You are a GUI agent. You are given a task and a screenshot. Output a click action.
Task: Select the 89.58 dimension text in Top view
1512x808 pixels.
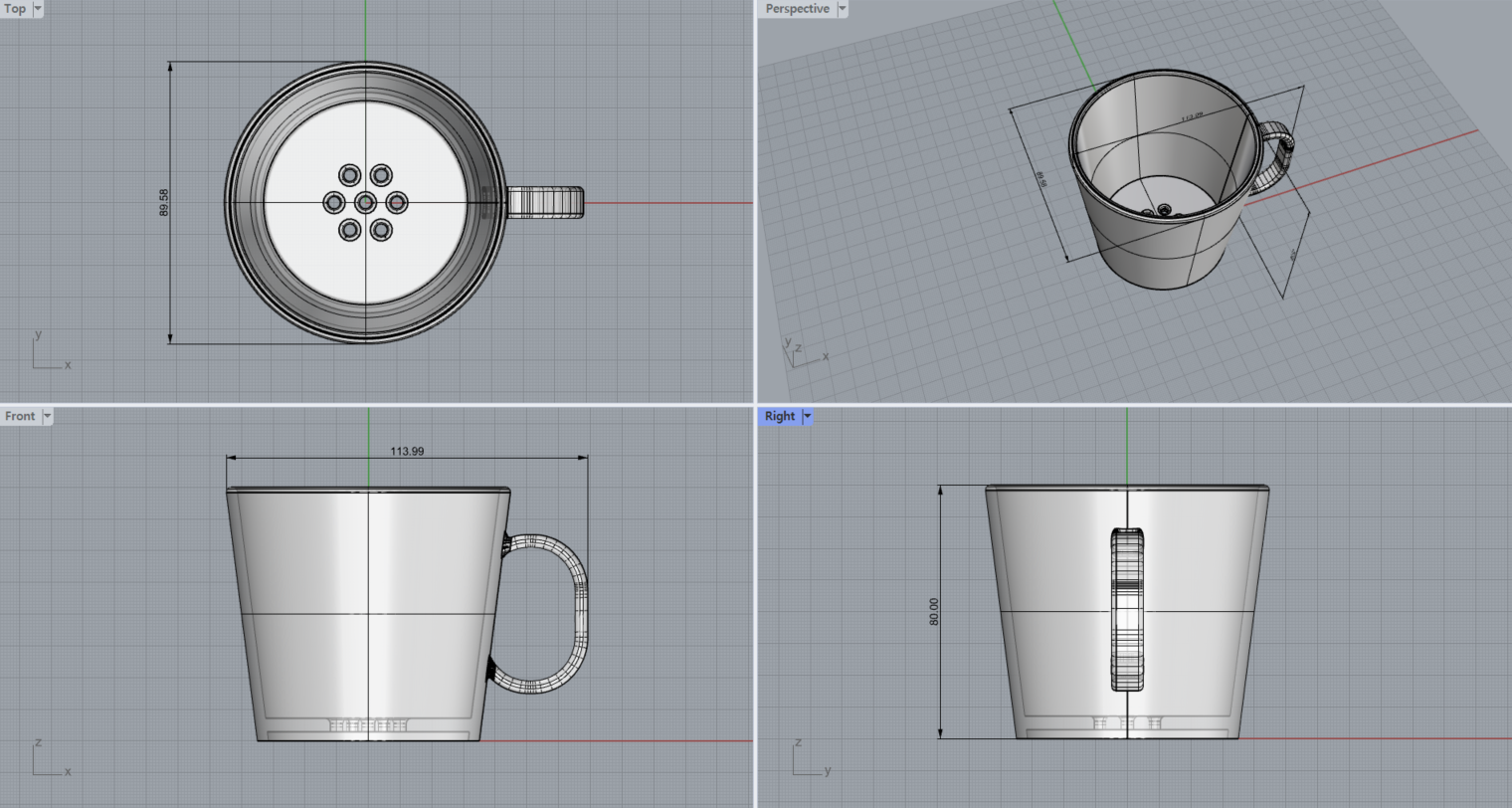(164, 203)
